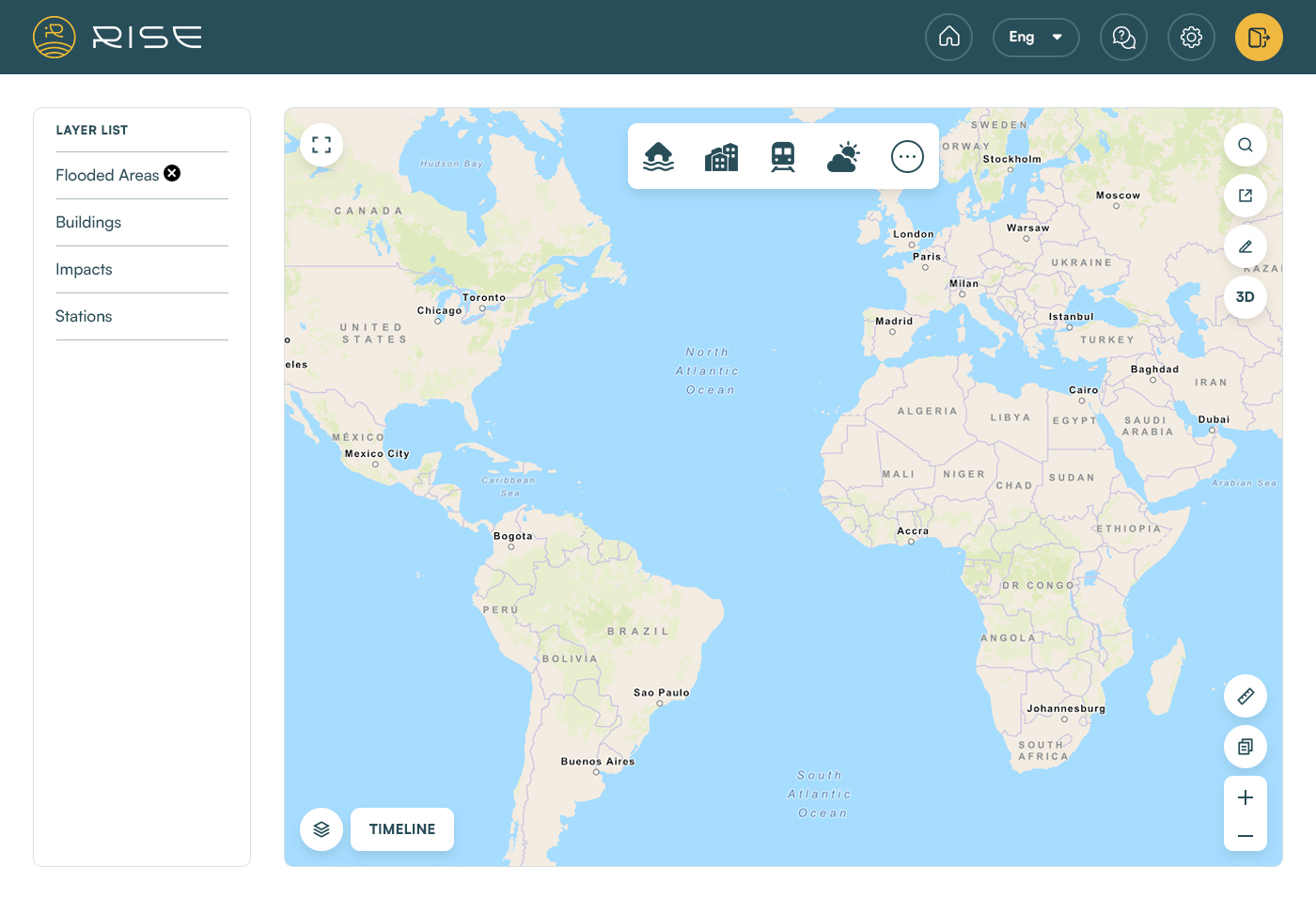Select the buildings icon in map toolbar
The image size is (1316, 899).
tap(721, 156)
